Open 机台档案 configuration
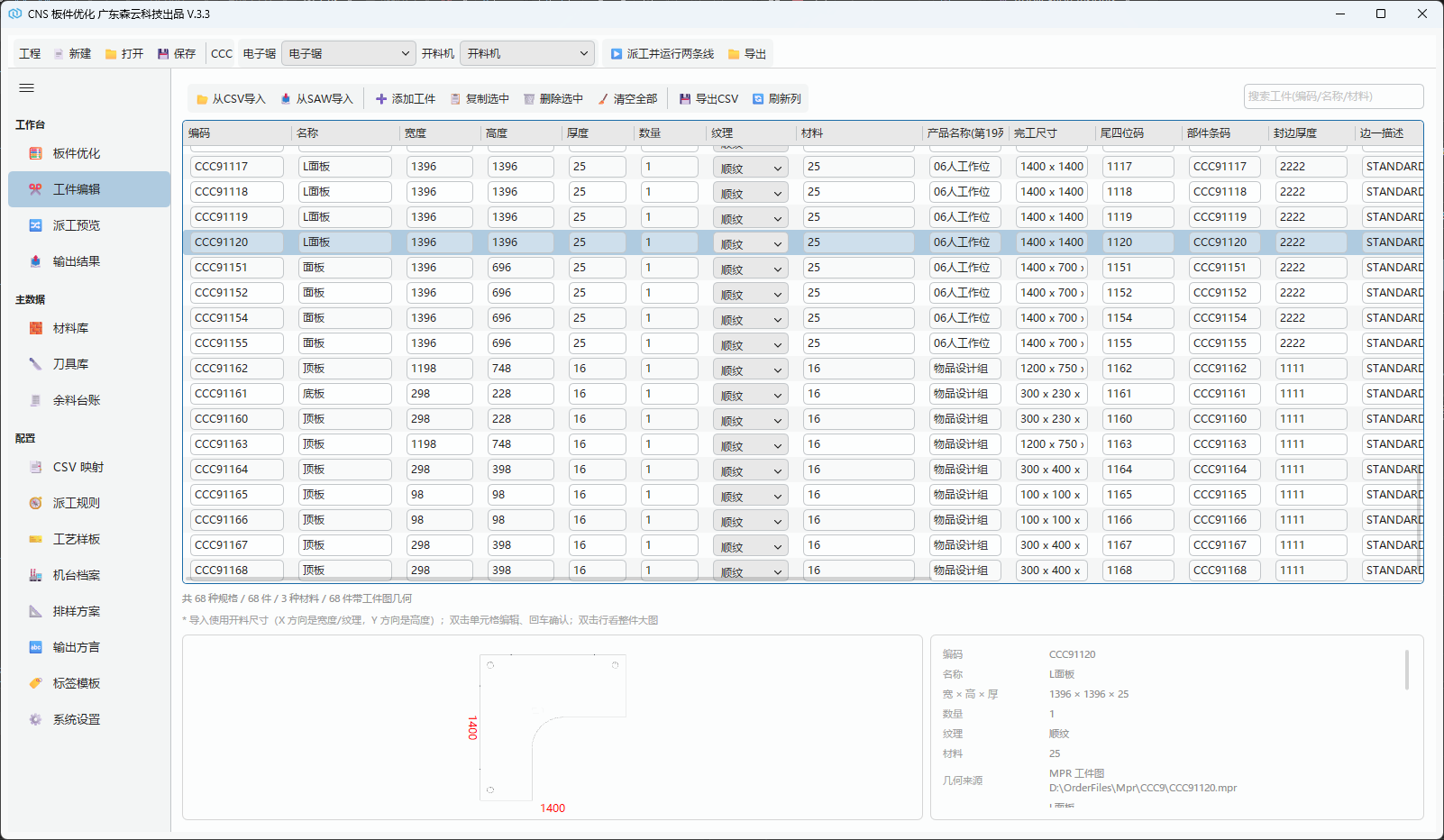This screenshot has width=1444, height=840. (89, 575)
